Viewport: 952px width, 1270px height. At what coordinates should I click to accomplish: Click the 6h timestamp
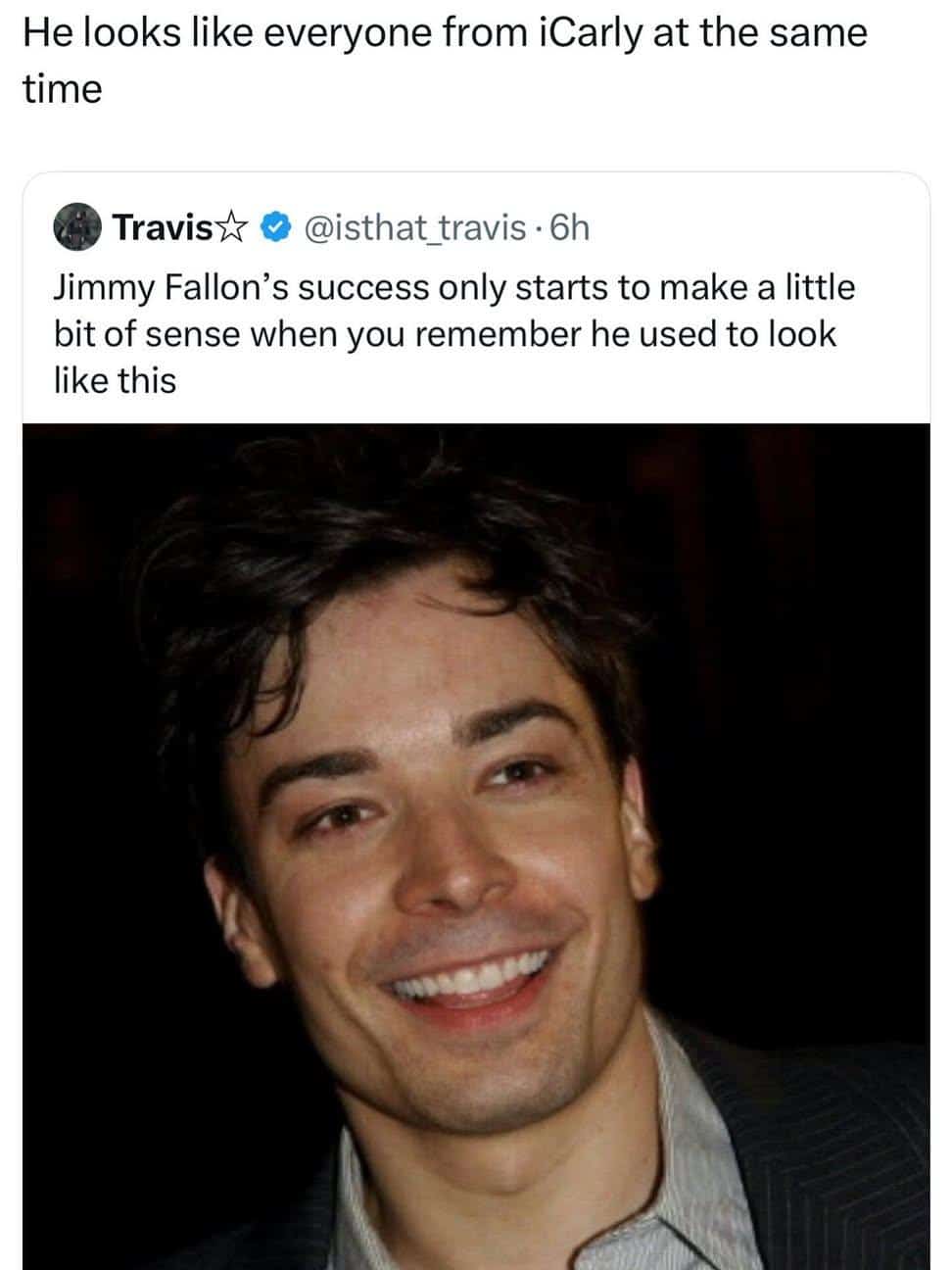pos(571,227)
